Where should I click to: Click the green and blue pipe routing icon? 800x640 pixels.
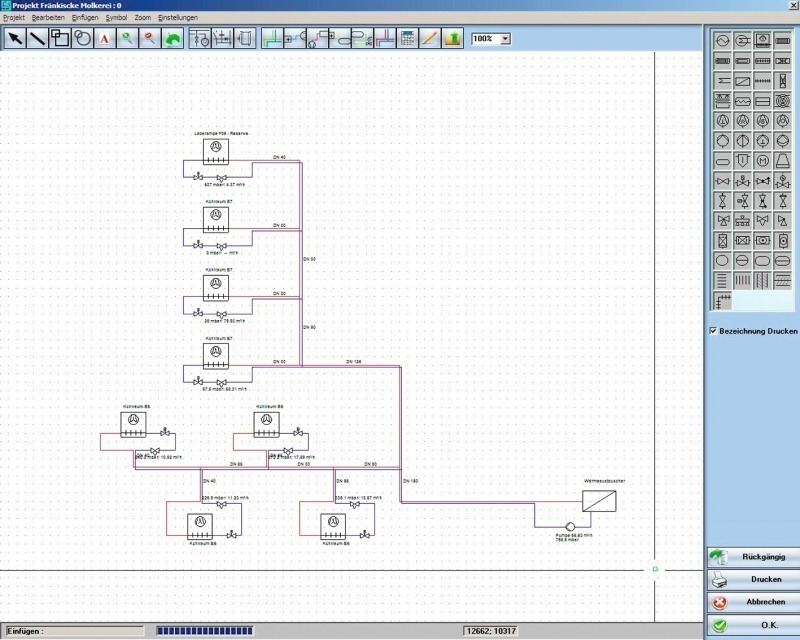point(272,38)
